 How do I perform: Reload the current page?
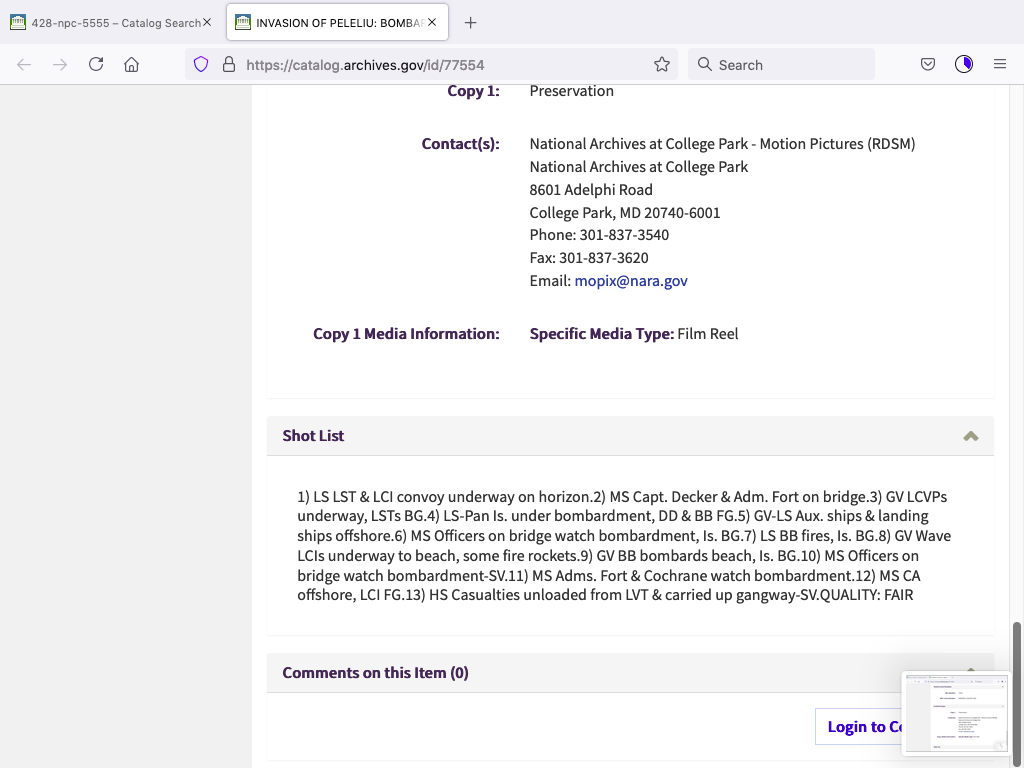click(96, 64)
